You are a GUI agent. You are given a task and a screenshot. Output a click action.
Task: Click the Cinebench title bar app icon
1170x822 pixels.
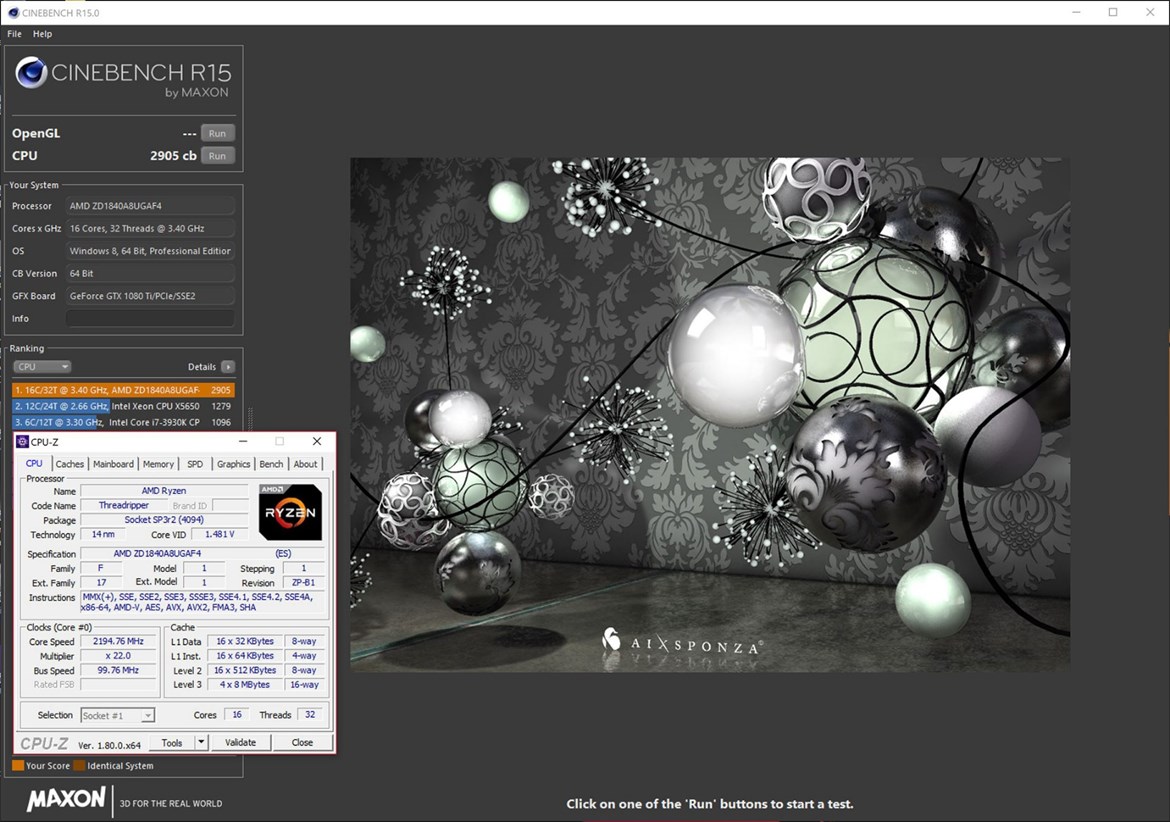13,13
